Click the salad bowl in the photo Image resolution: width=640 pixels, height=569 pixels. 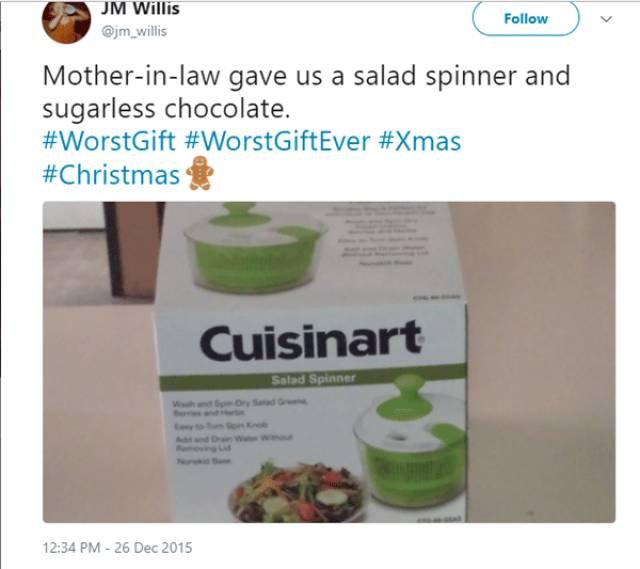pos(297,491)
